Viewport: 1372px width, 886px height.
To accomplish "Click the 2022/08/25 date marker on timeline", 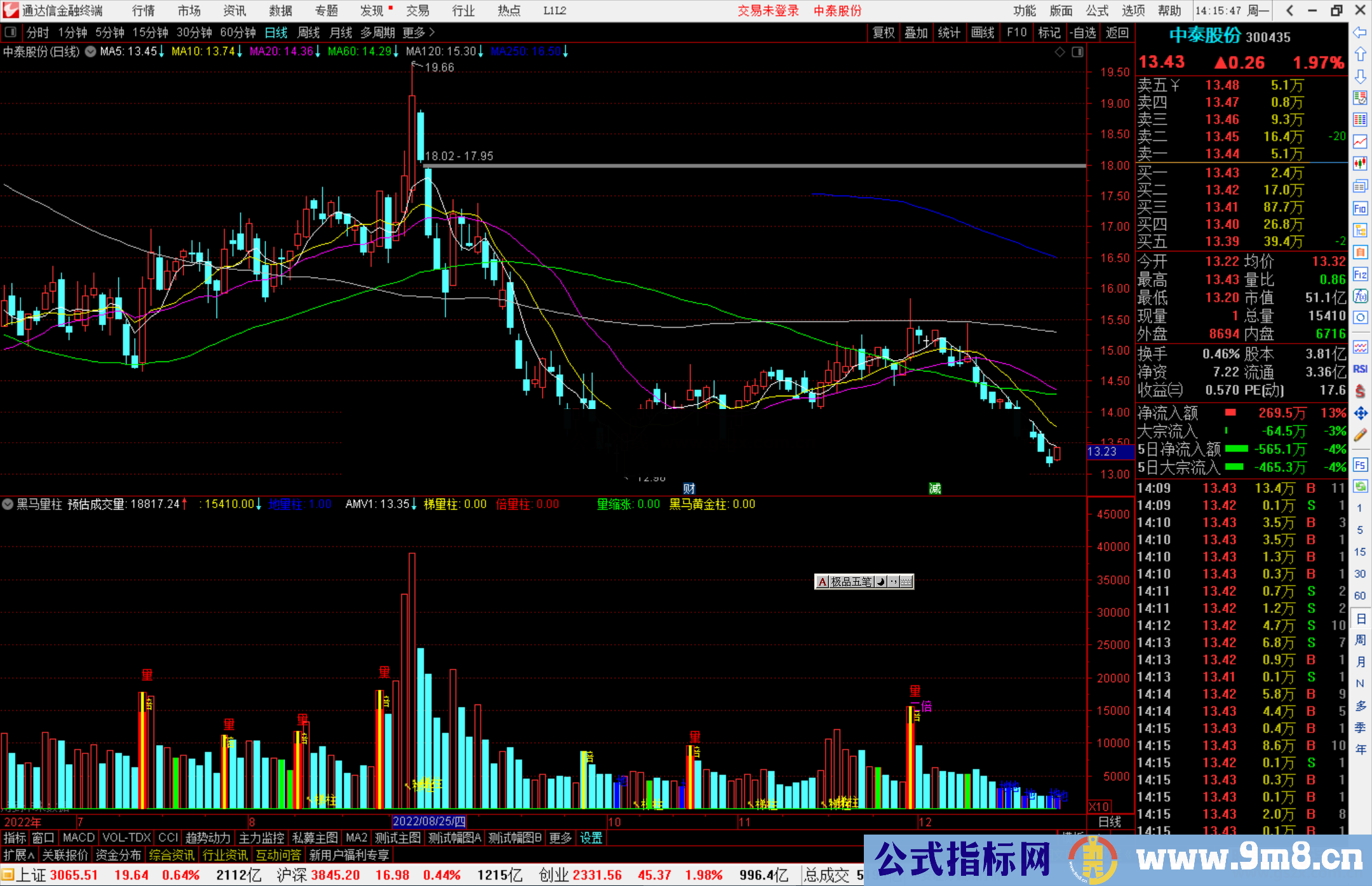I will (429, 821).
